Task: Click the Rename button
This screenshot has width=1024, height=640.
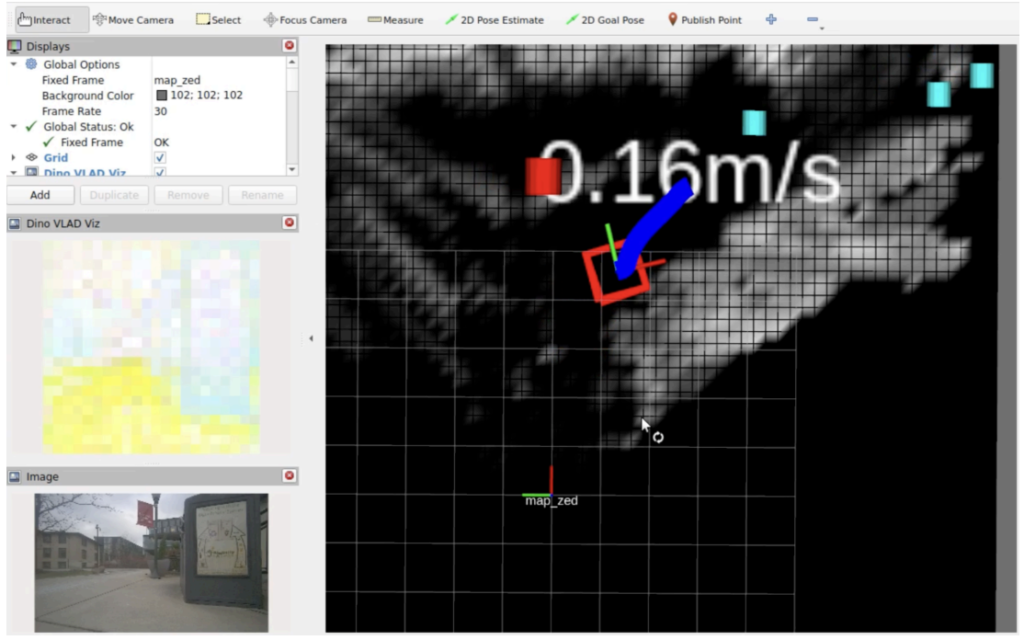Action: coord(262,195)
